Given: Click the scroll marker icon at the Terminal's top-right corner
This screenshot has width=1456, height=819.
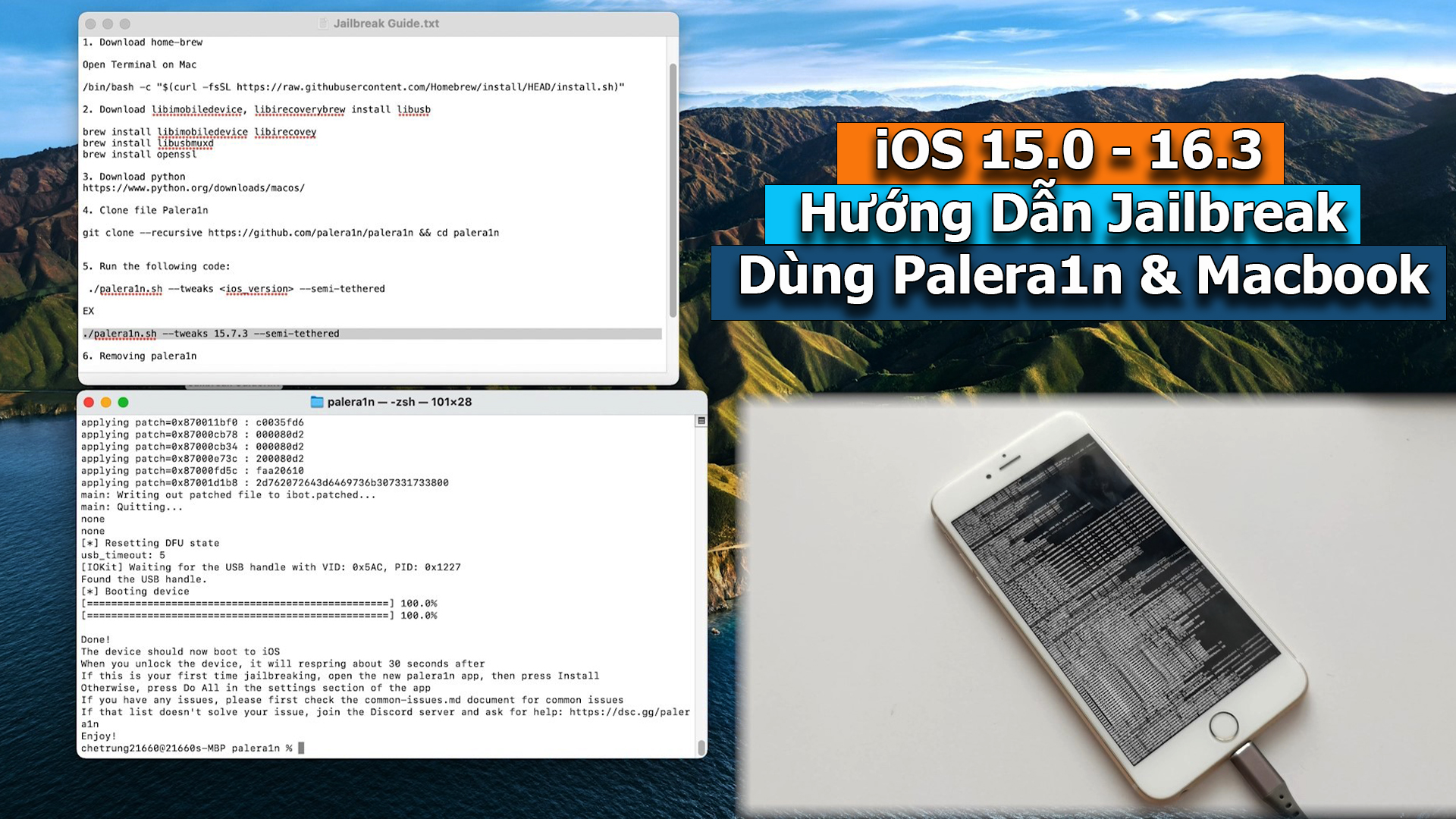Looking at the screenshot, I should [701, 421].
